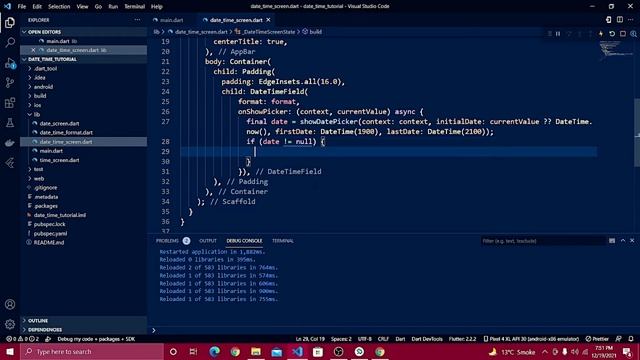This screenshot has width=640, height=360.
Task: Open the Terminal menu
Action: (x=134, y=7)
